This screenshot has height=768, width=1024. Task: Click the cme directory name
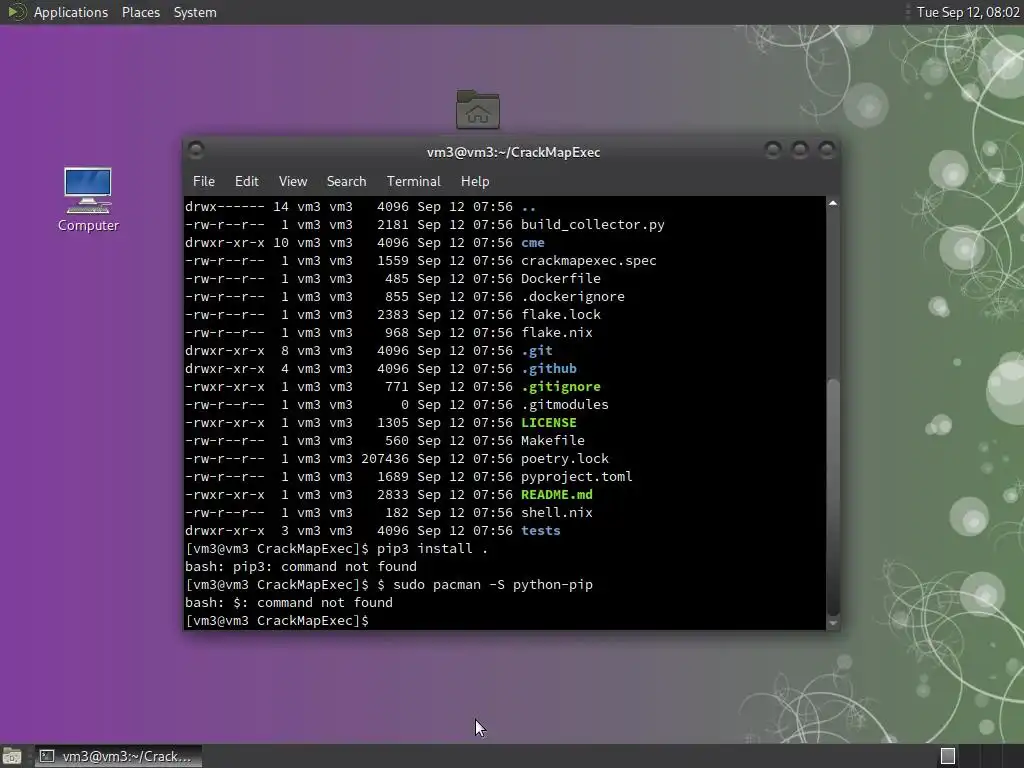click(x=532, y=242)
